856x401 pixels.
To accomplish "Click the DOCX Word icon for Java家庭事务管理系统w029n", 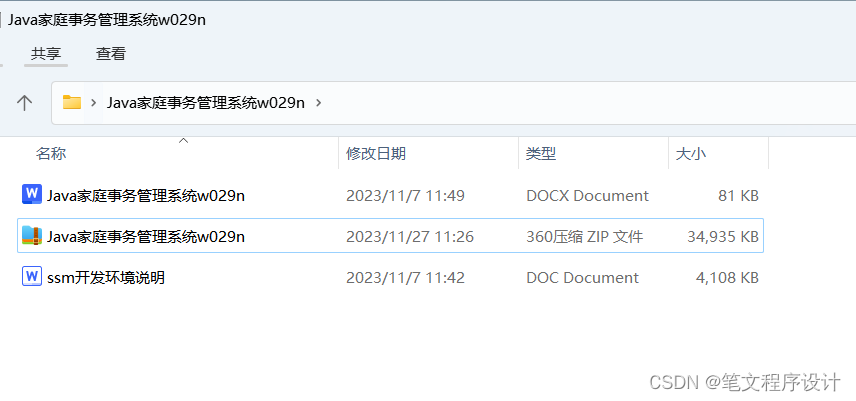I will click(31, 195).
